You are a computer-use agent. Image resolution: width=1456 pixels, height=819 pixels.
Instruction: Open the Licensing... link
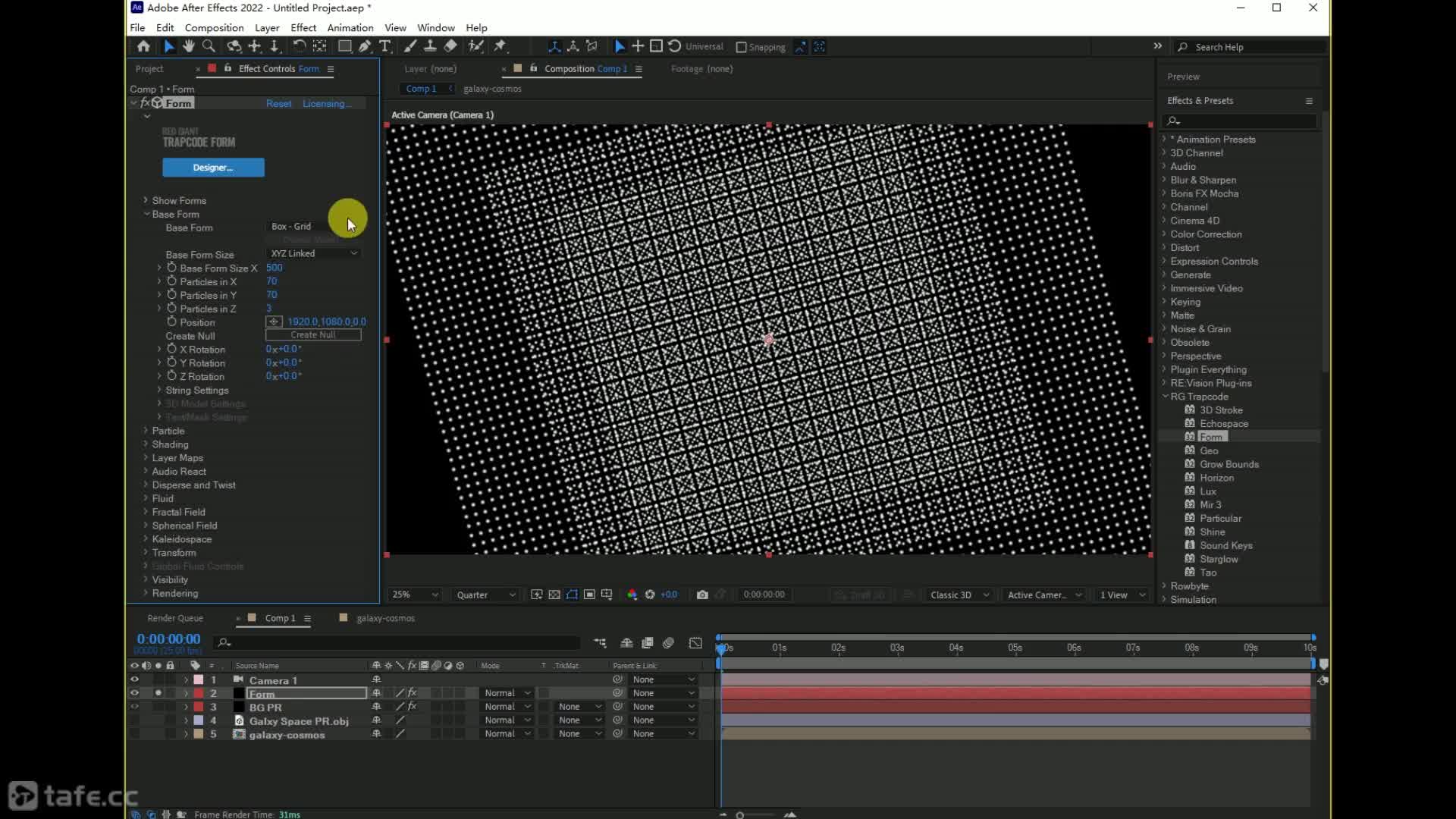pyautogui.click(x=326, y=104)
